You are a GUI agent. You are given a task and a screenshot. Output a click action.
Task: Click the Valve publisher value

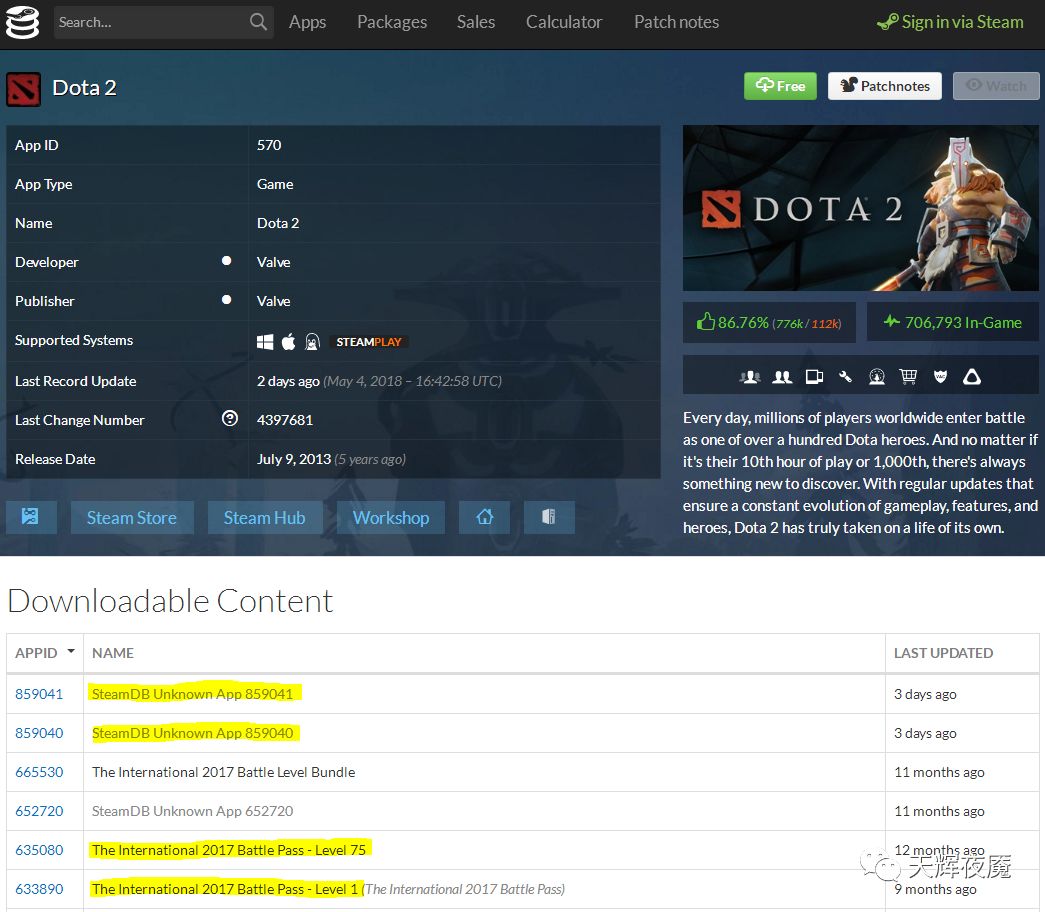[274, 301]
